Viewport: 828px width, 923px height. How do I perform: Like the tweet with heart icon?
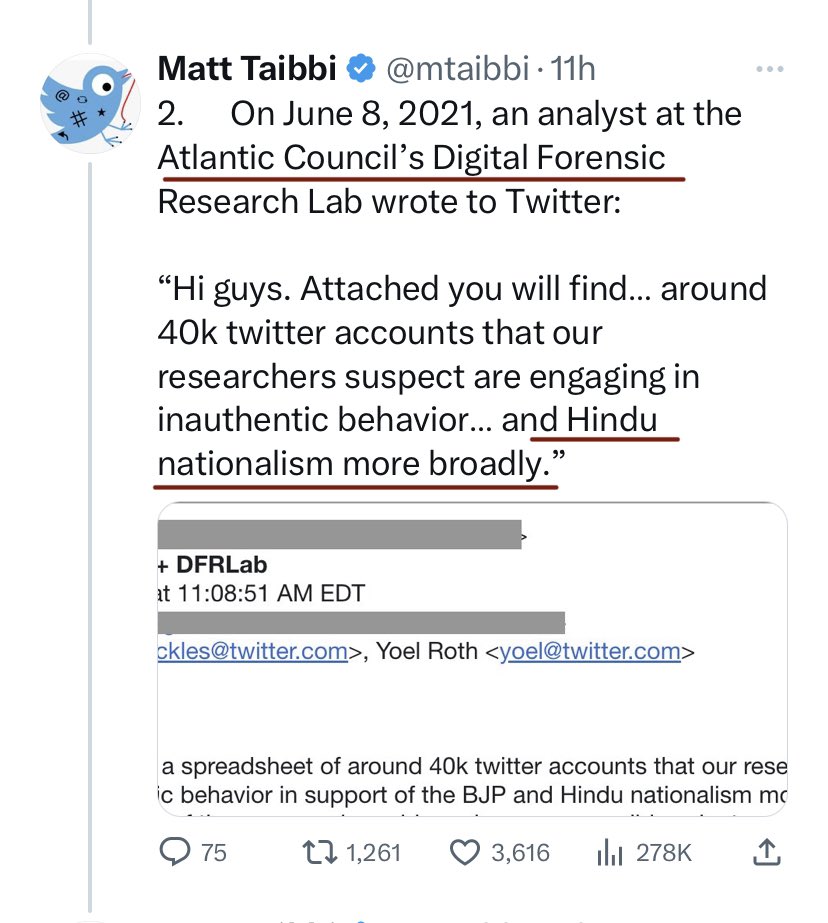[x=465, y=852]
